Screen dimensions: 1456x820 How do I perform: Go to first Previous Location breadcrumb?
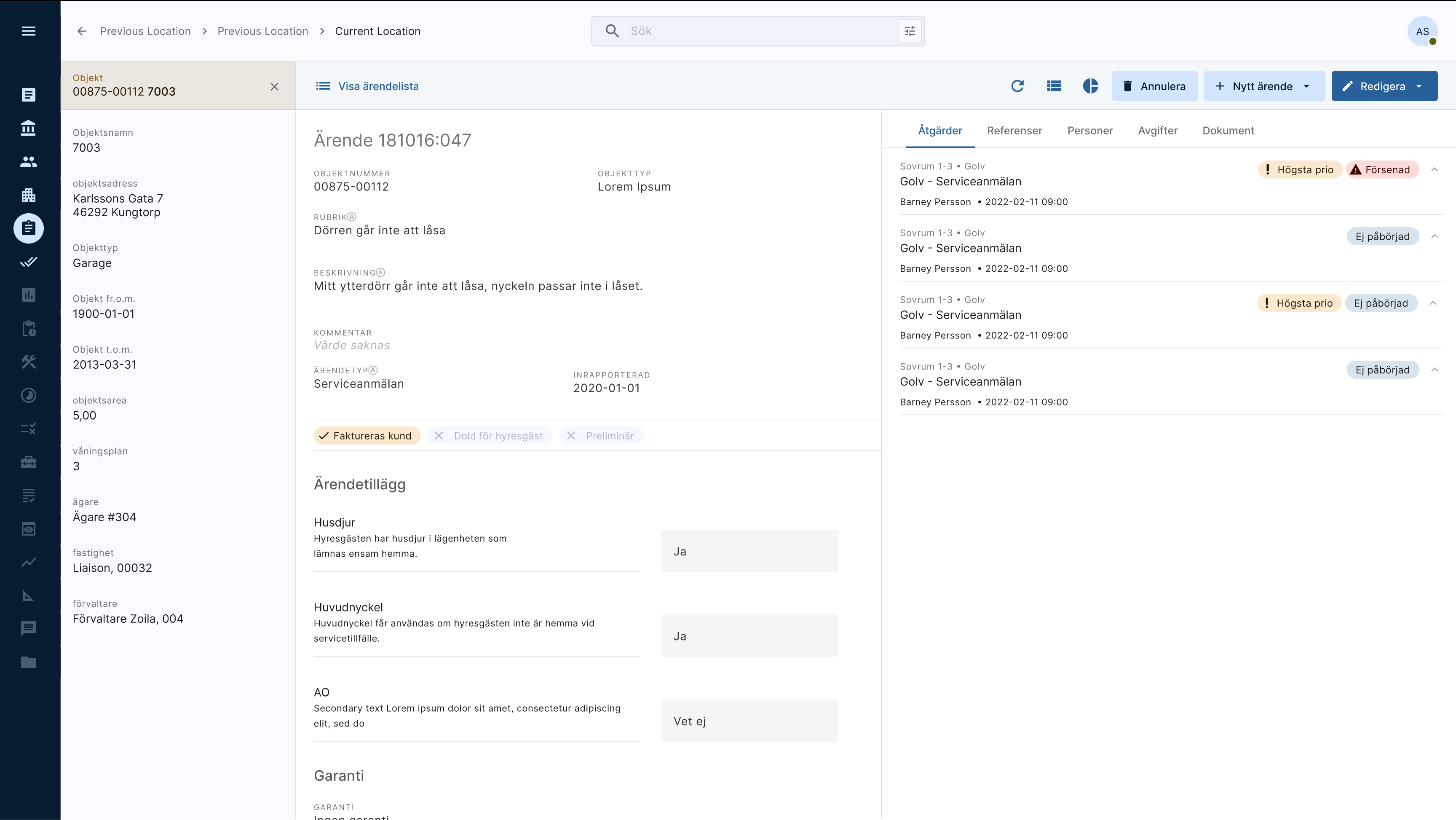tap(145, 31)
